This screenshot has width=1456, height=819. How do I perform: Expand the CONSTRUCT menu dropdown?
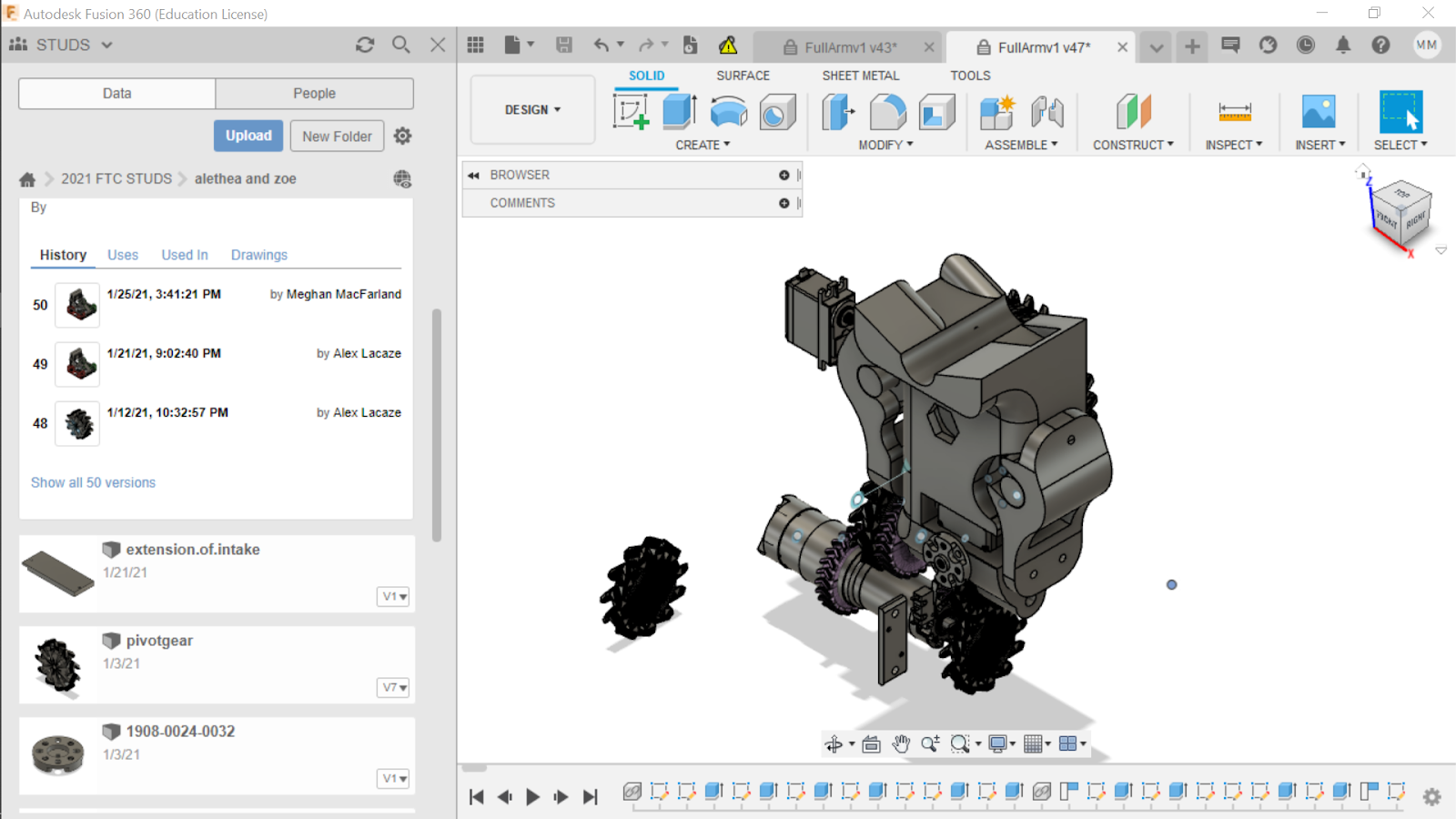1133,145
